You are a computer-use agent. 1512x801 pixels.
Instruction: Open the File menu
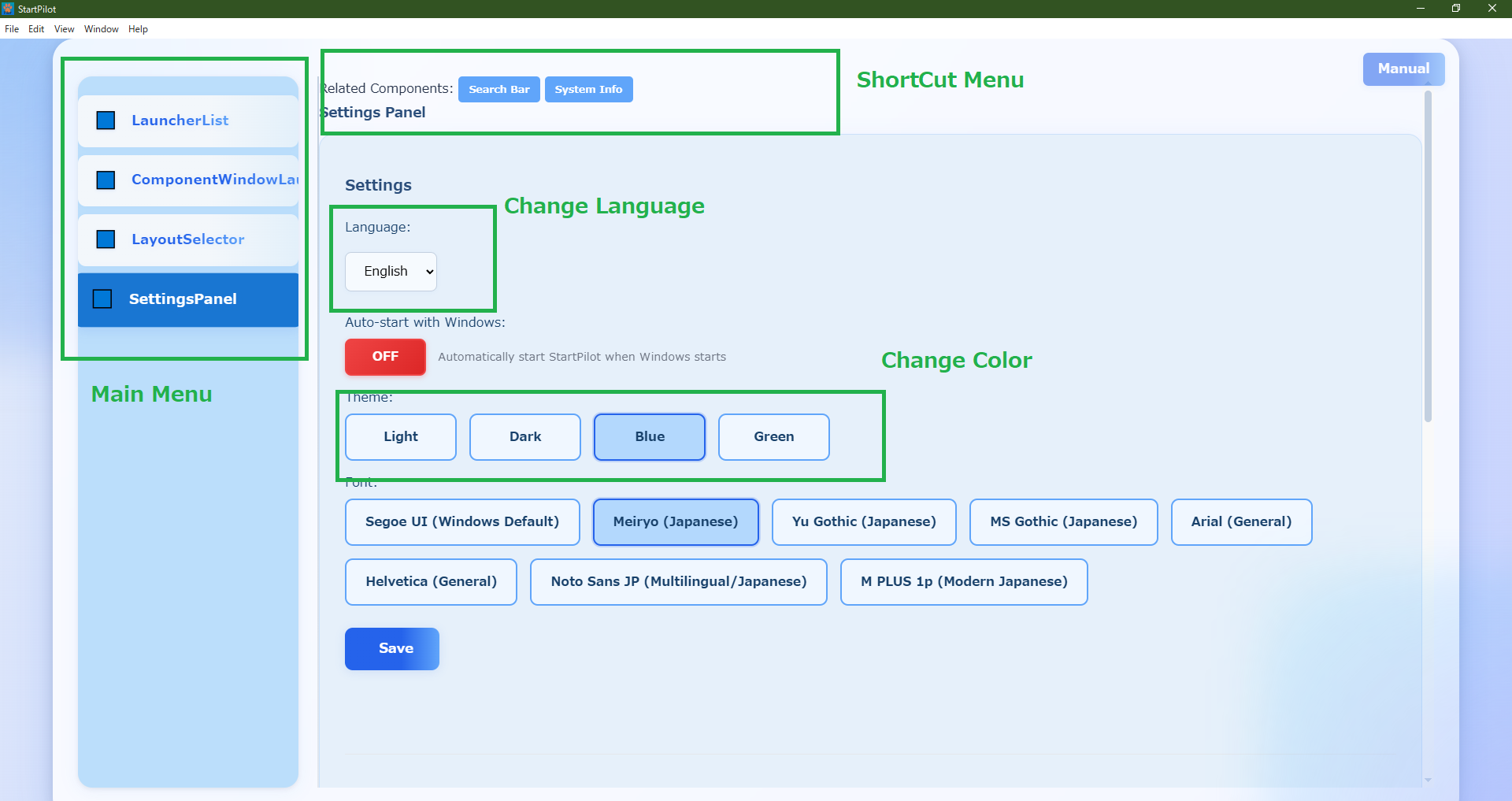tap(12, 29)
